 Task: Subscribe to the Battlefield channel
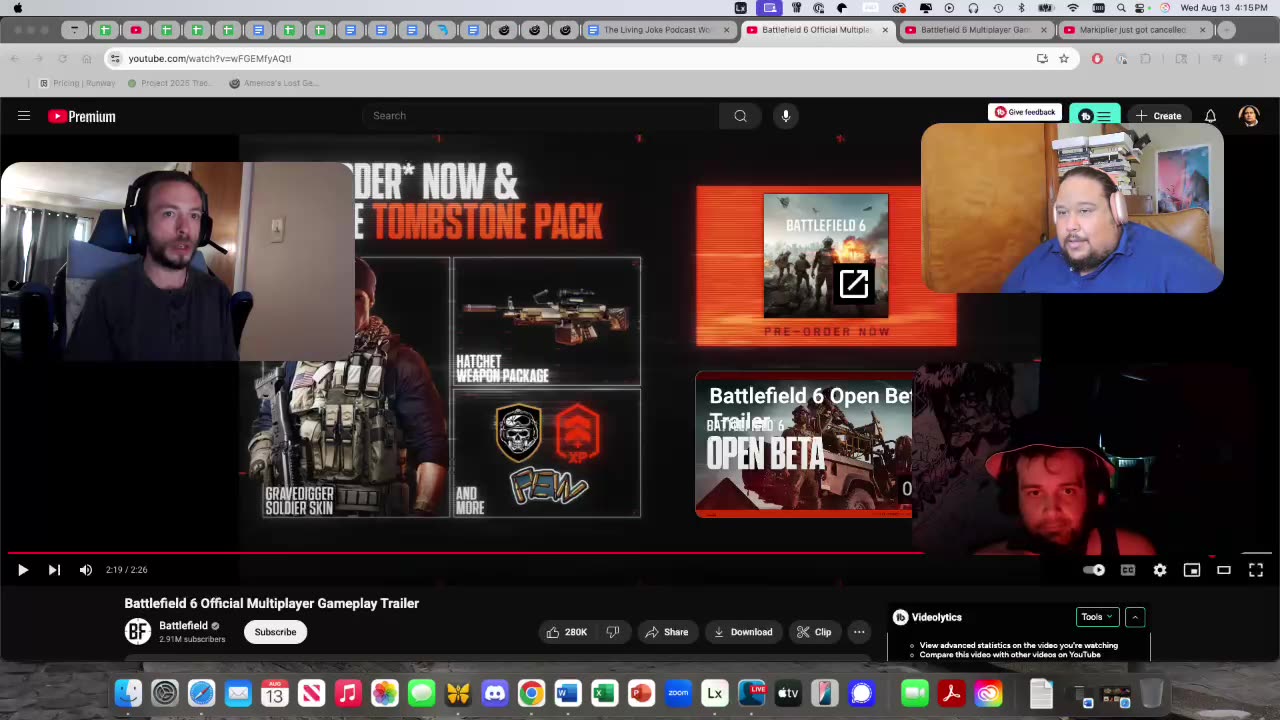[275, 632]
